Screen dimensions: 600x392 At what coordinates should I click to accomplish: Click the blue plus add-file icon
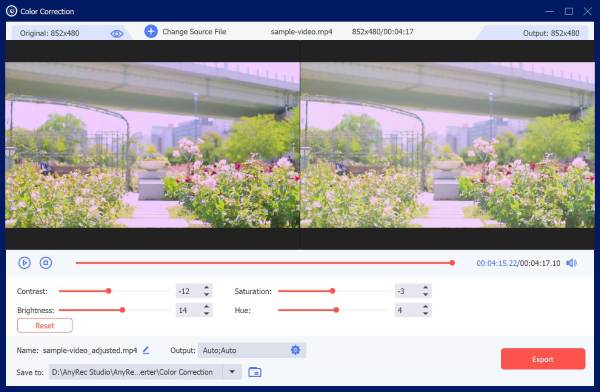151,31
